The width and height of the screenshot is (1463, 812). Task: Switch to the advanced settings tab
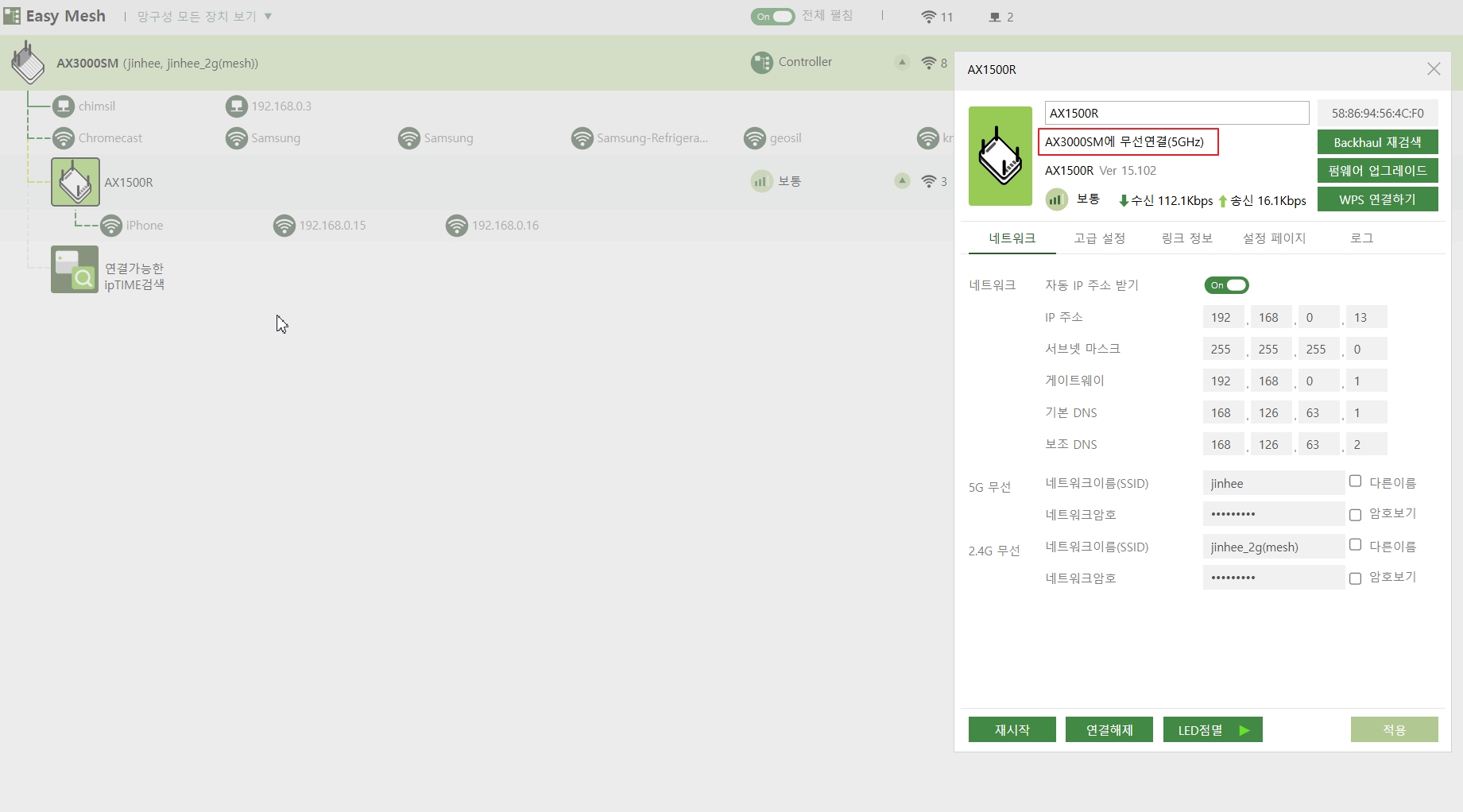point(1099,238)
